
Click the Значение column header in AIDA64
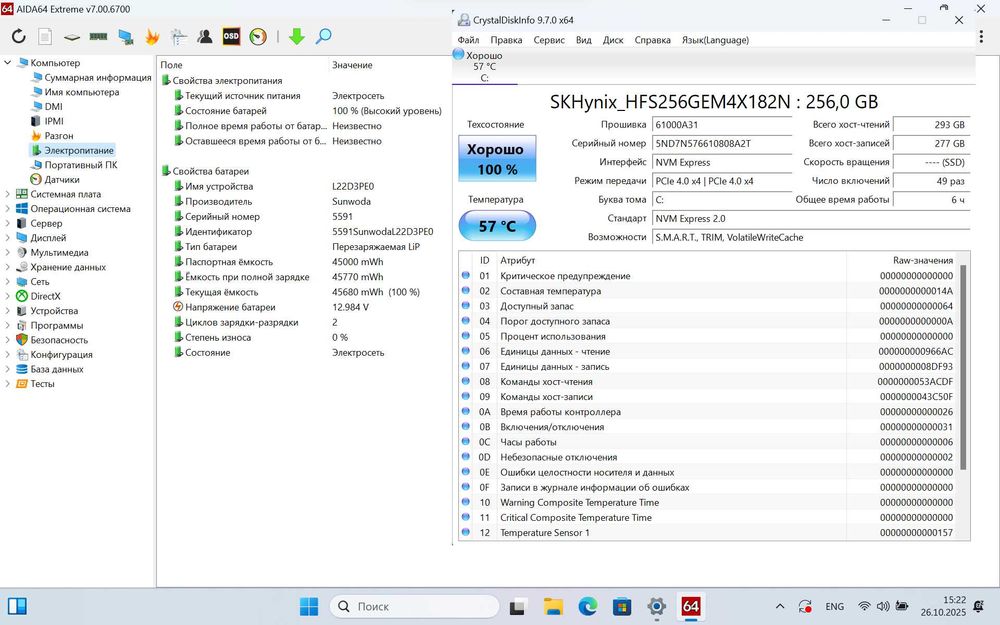(352, 65)
